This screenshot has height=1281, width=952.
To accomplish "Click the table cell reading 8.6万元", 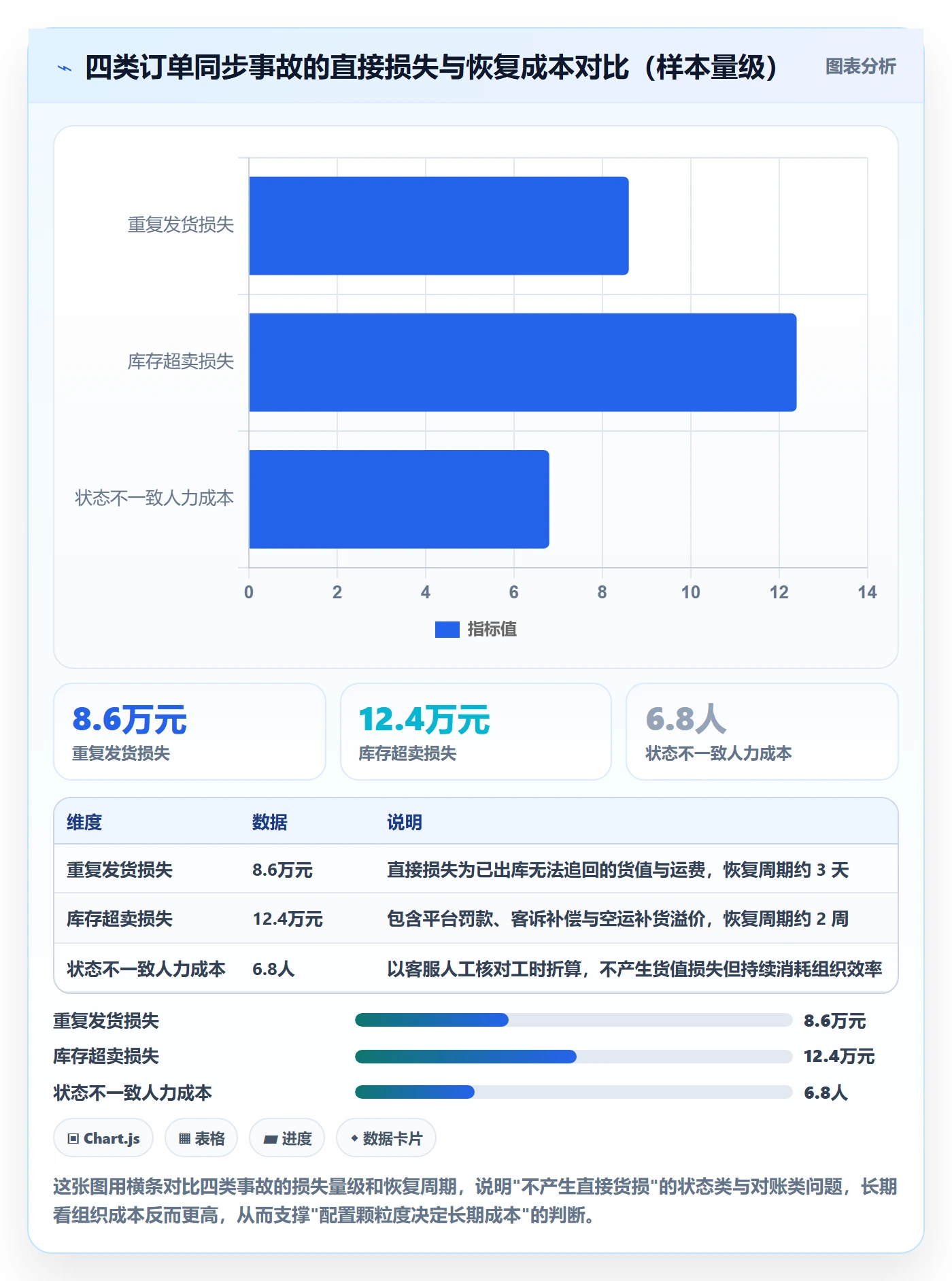I will tap(282, 870).
